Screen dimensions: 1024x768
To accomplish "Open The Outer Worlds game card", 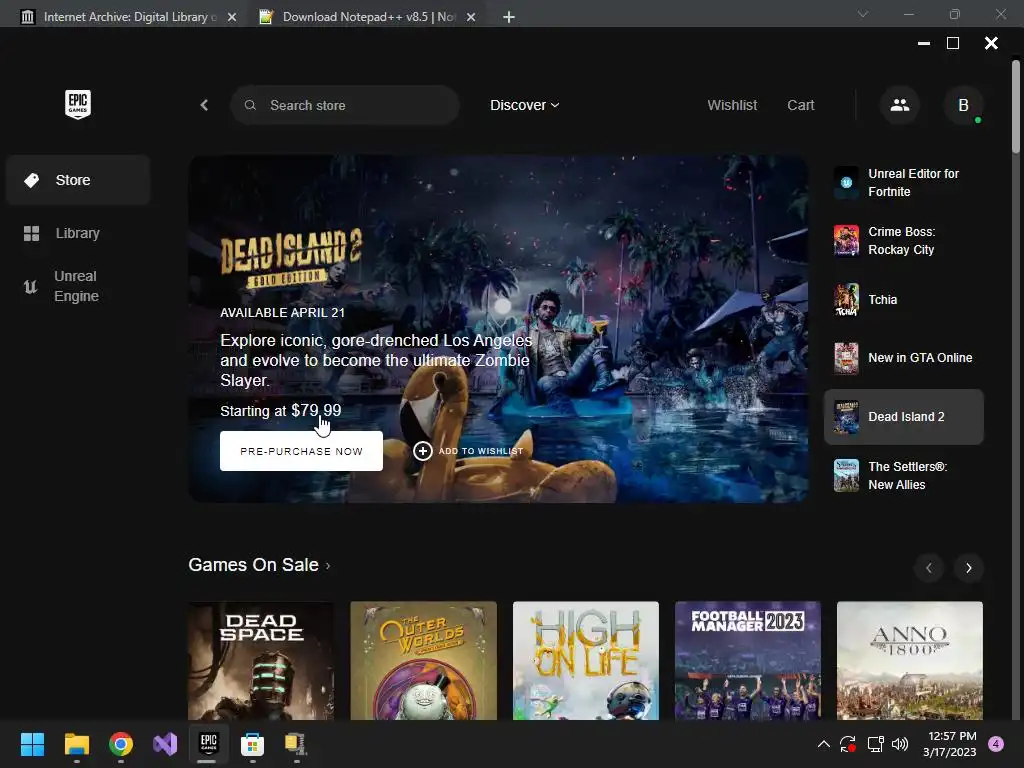I will click(x=423, y=660).
